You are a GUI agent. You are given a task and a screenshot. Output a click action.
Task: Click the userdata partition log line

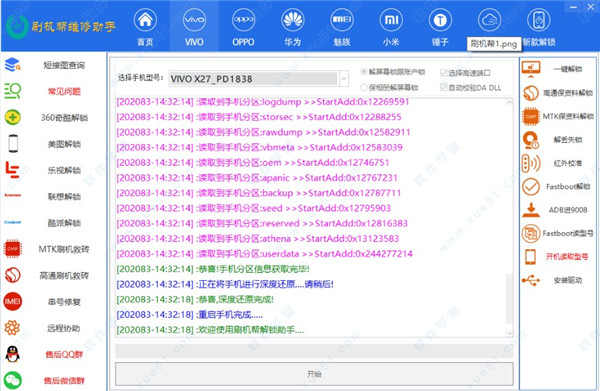264,254
